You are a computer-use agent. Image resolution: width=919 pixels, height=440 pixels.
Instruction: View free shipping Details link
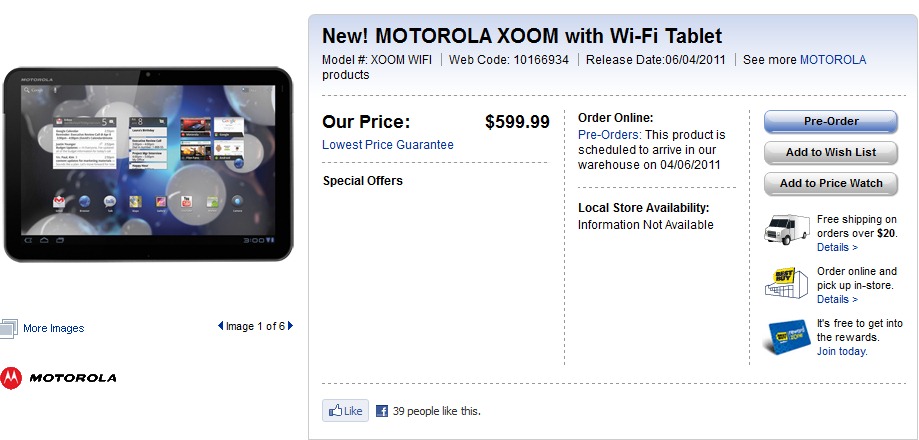point(836,247)
